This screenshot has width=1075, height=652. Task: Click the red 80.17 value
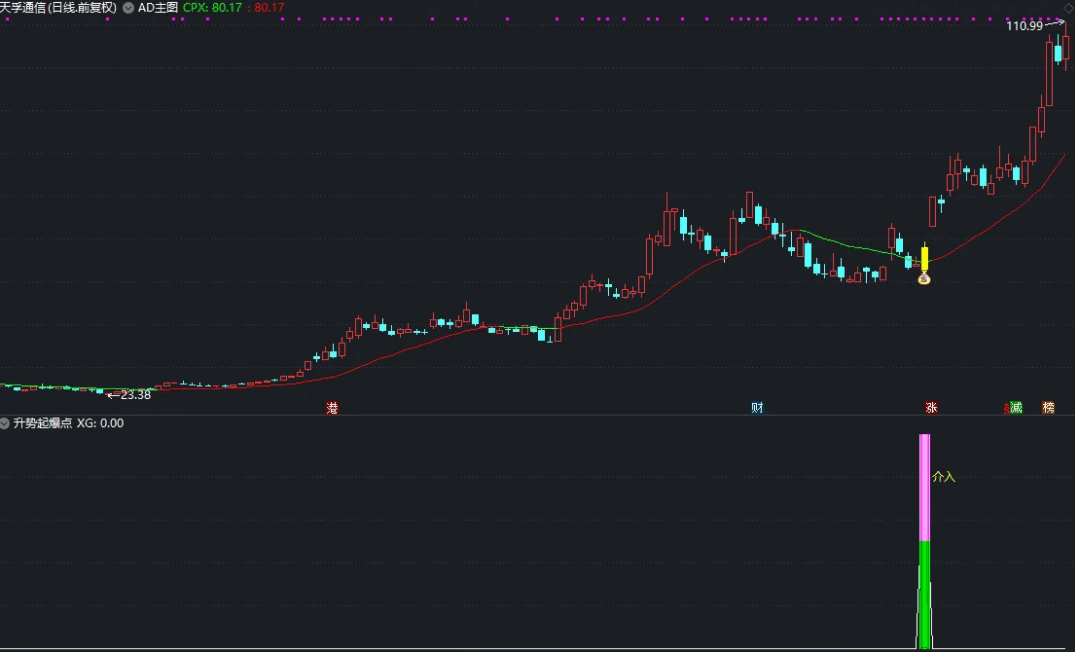pos(269,8)
